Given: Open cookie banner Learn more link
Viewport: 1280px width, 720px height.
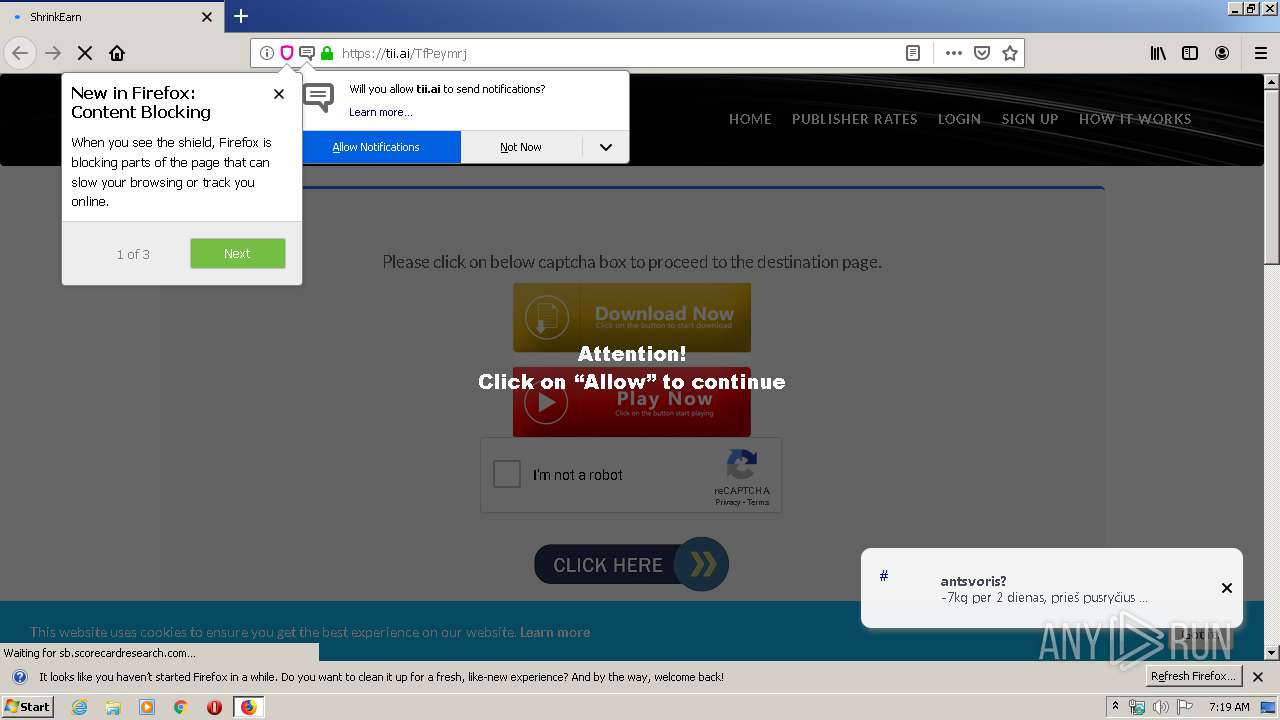Looking at the screenshot, I should [555, 632].
